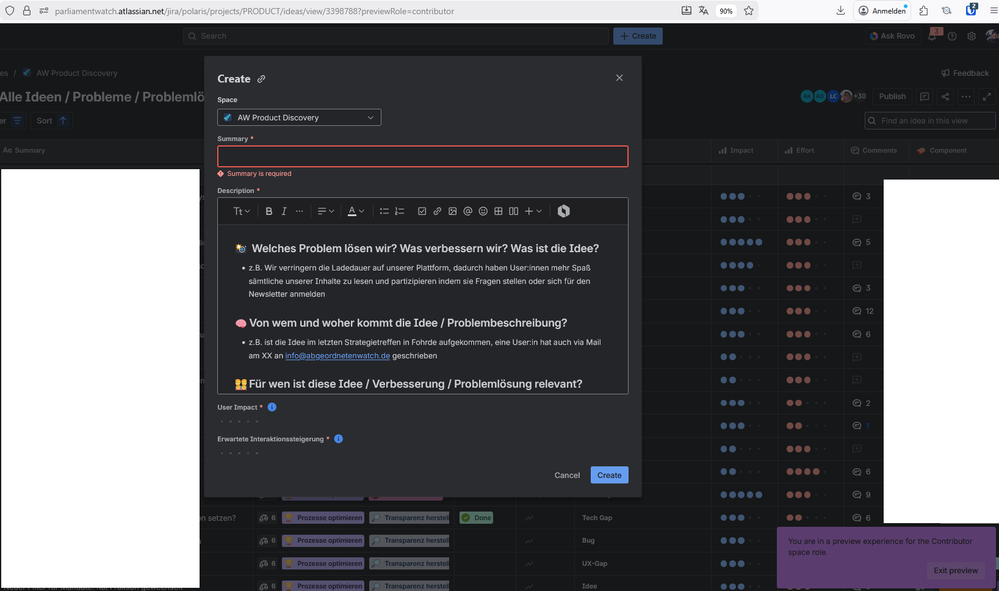Bookmark this page with the star icon
The width and height of the screenshot is (999, 591).
749,11
